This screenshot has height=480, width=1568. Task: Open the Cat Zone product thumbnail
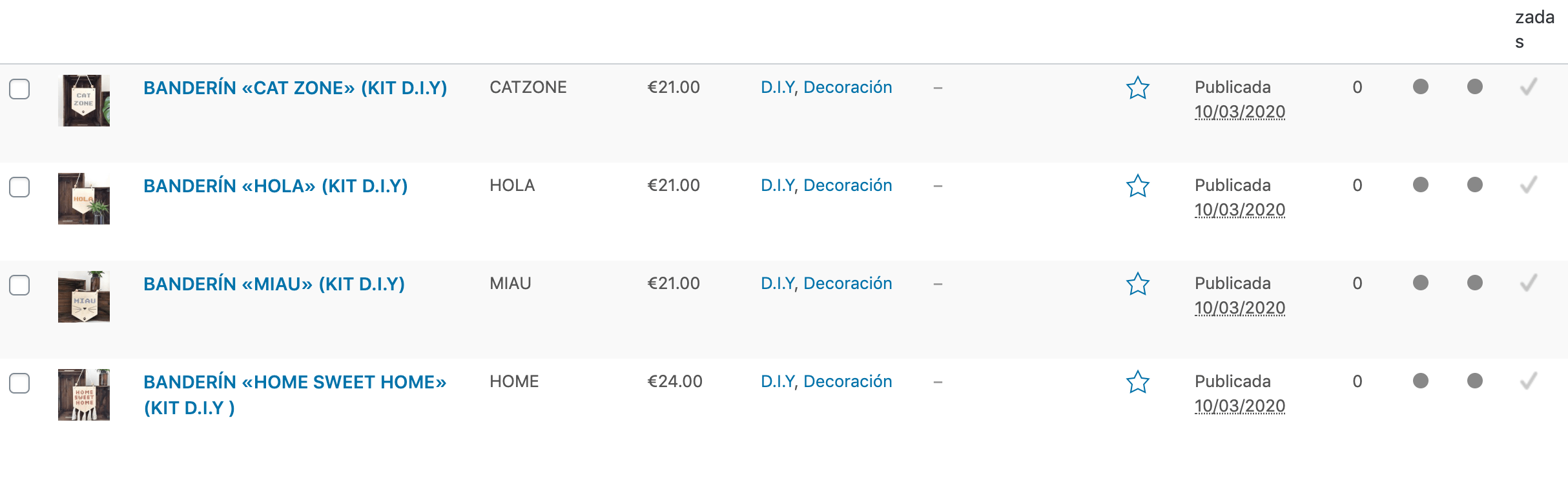point(84,101)
